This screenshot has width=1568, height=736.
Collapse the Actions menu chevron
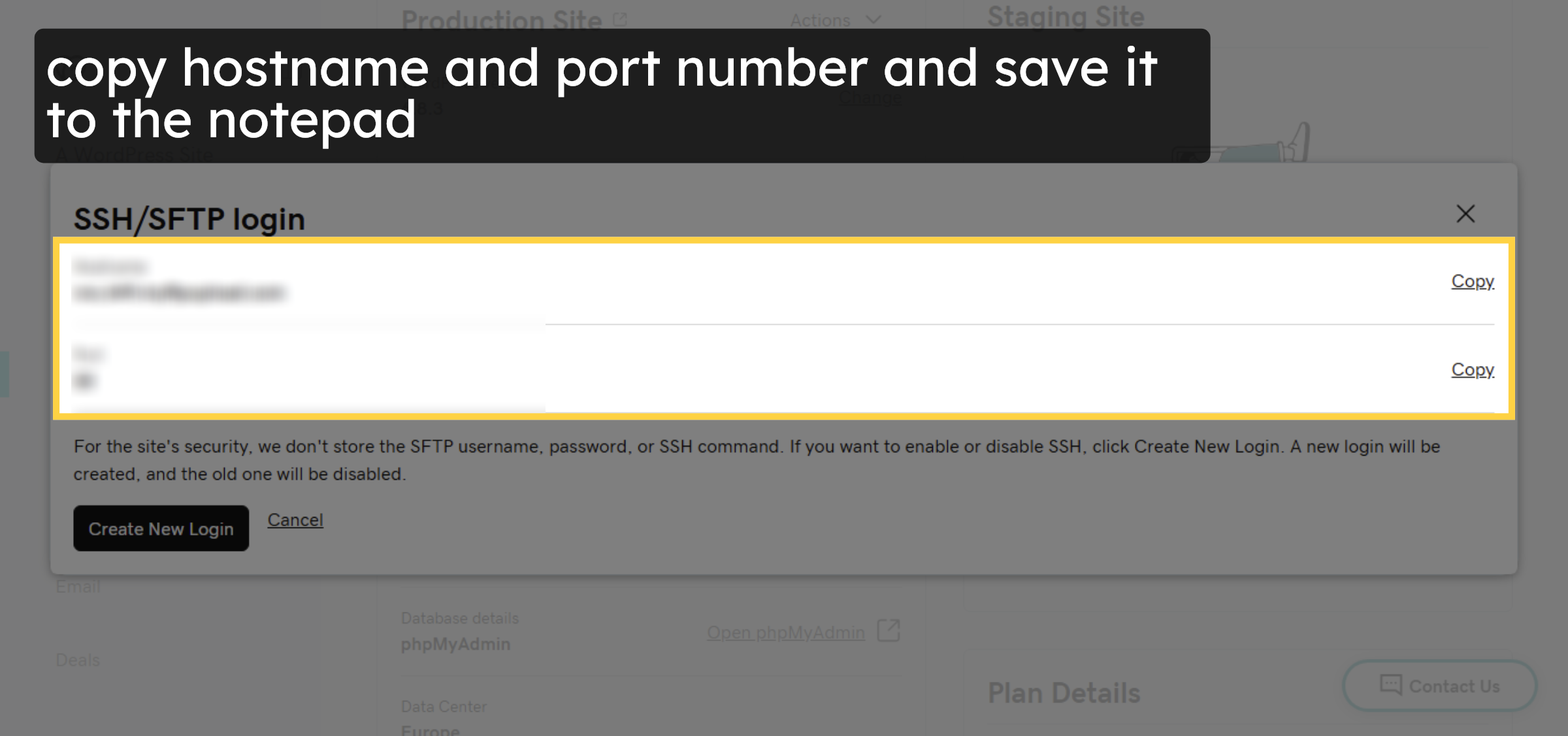click(872, 19)
